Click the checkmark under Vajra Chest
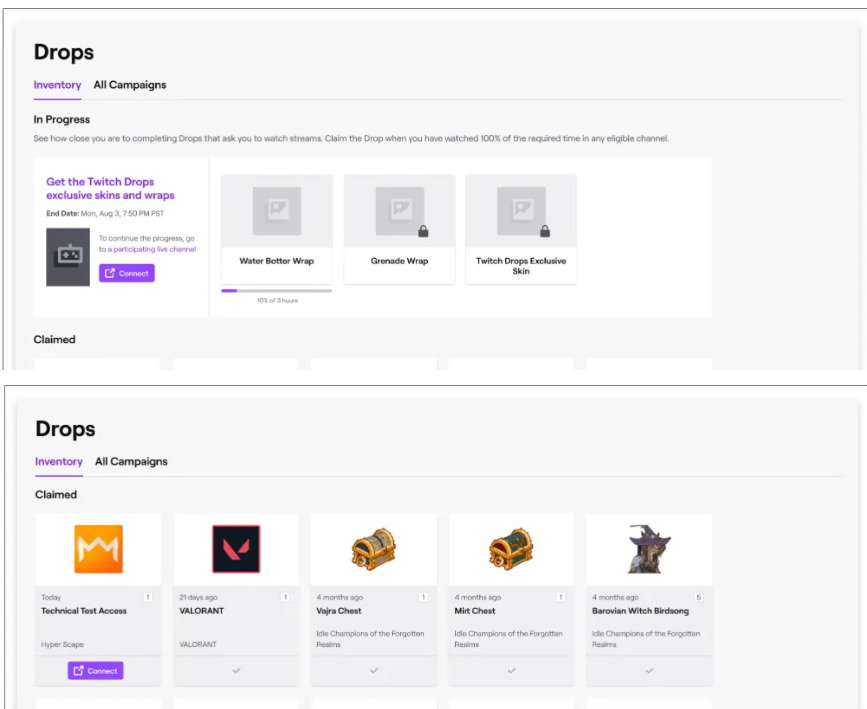867x709 pixels. pyautogui.click(x=373, y=671)
